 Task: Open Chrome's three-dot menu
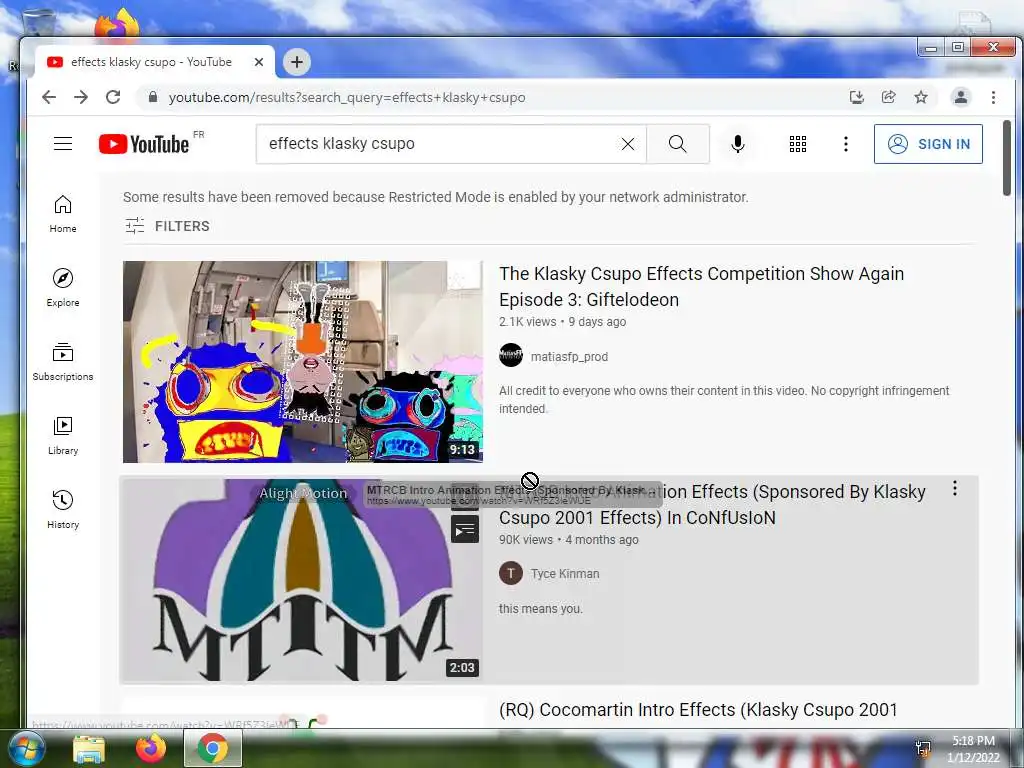click(x=993, y=97)
